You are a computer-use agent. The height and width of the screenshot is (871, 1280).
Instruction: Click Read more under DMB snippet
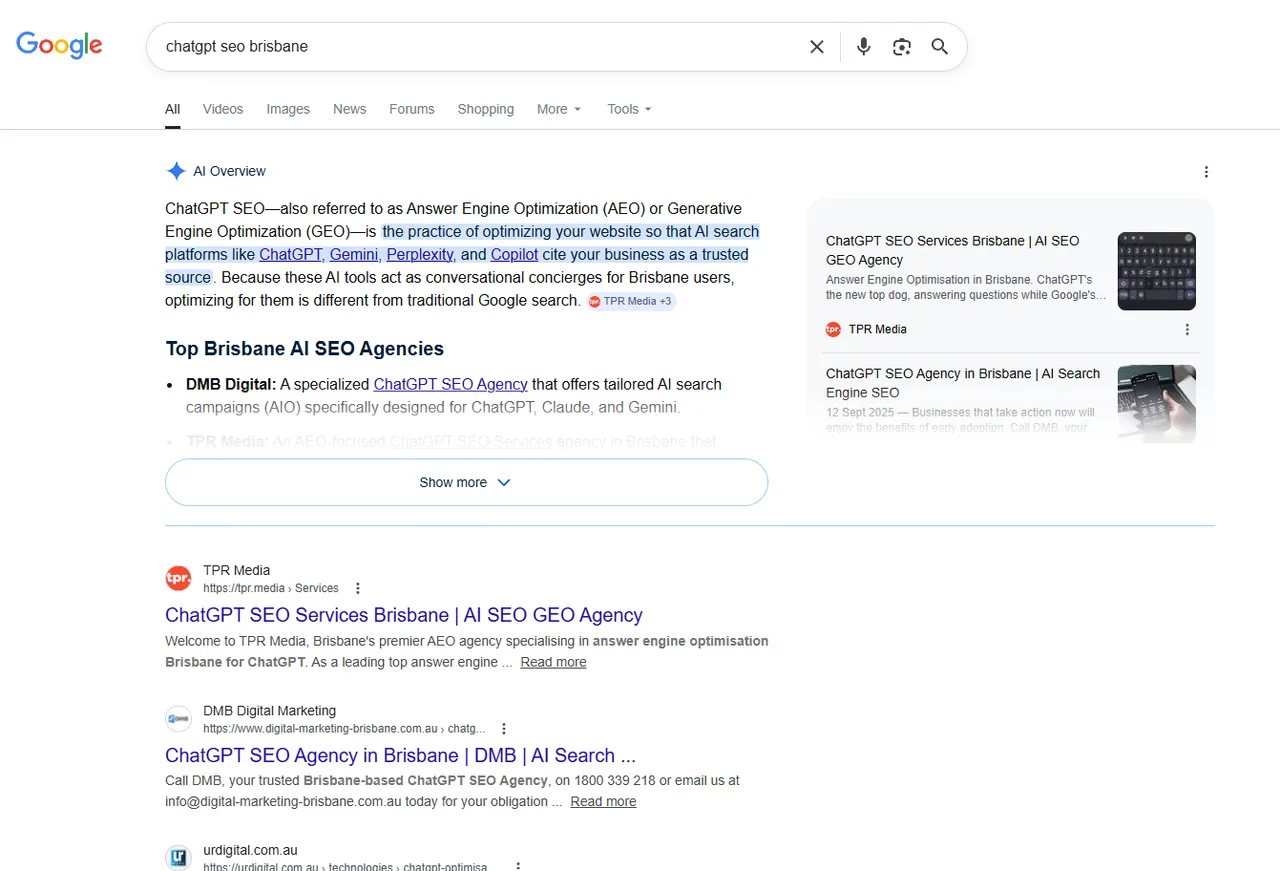[x=603, y=802]
